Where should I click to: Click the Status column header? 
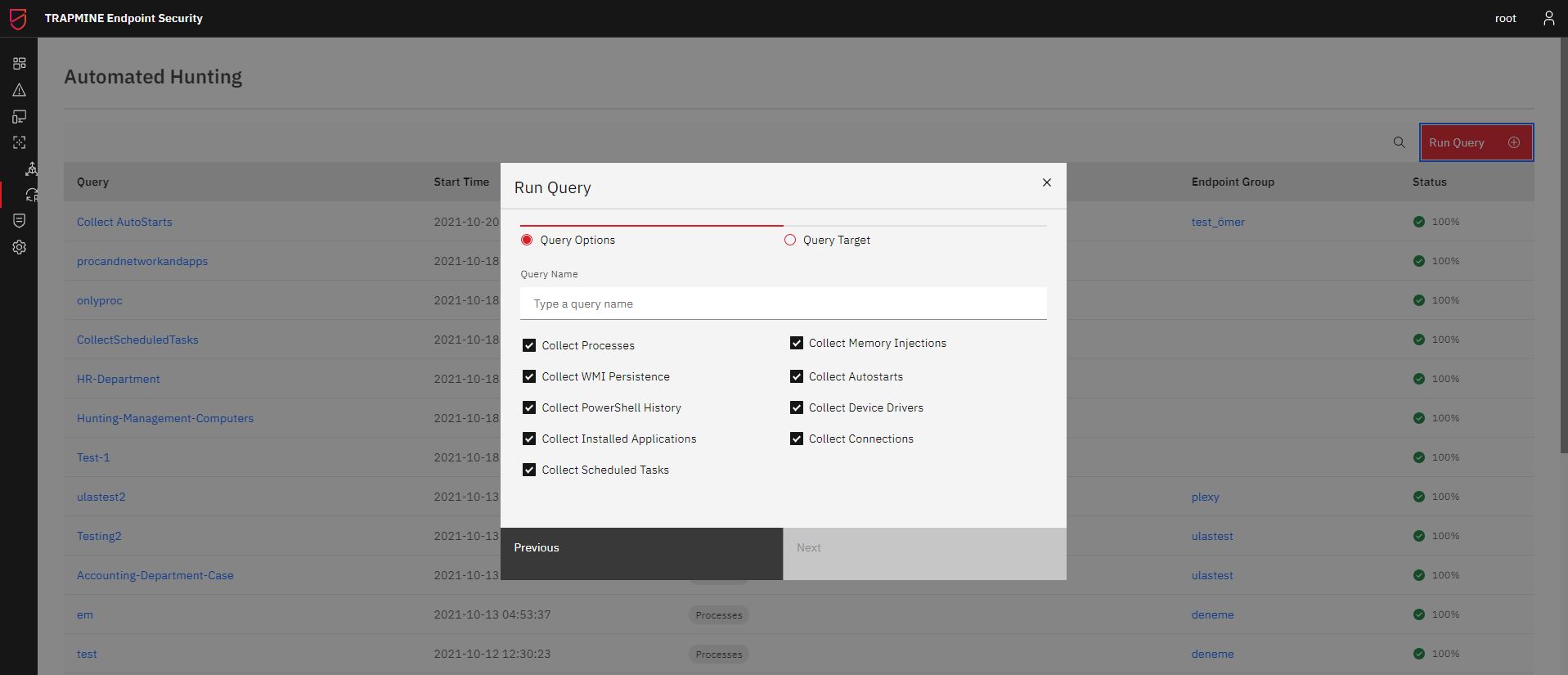click(x=1429, y=182)
